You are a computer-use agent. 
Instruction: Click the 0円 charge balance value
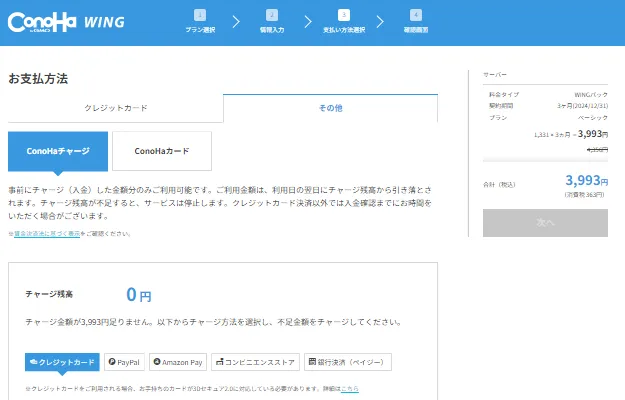pos(139,295)
